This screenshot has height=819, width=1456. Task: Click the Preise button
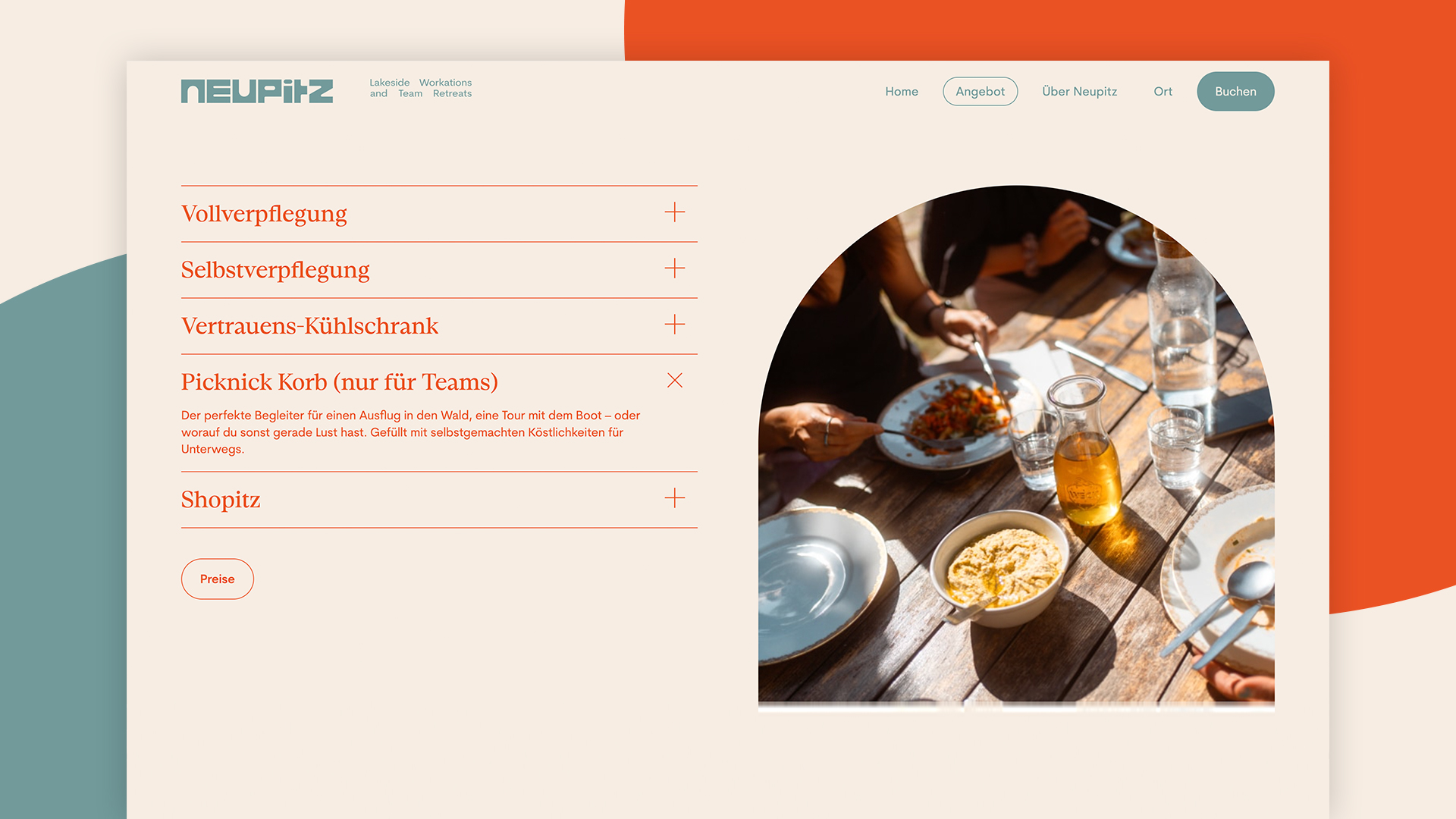coord(217,578)
